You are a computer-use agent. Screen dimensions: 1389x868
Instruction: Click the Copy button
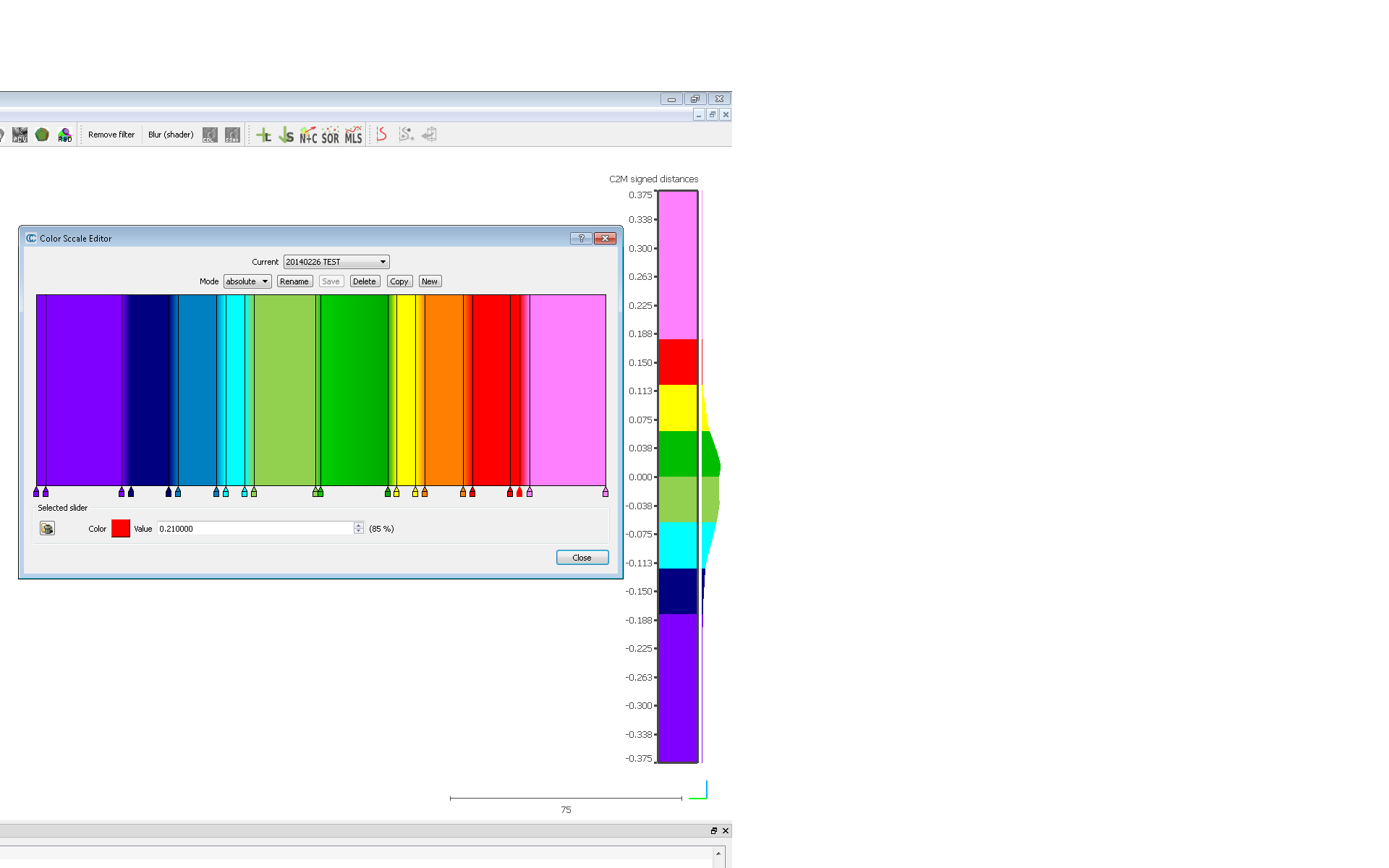pyautogui.click(x=399, y=281)
